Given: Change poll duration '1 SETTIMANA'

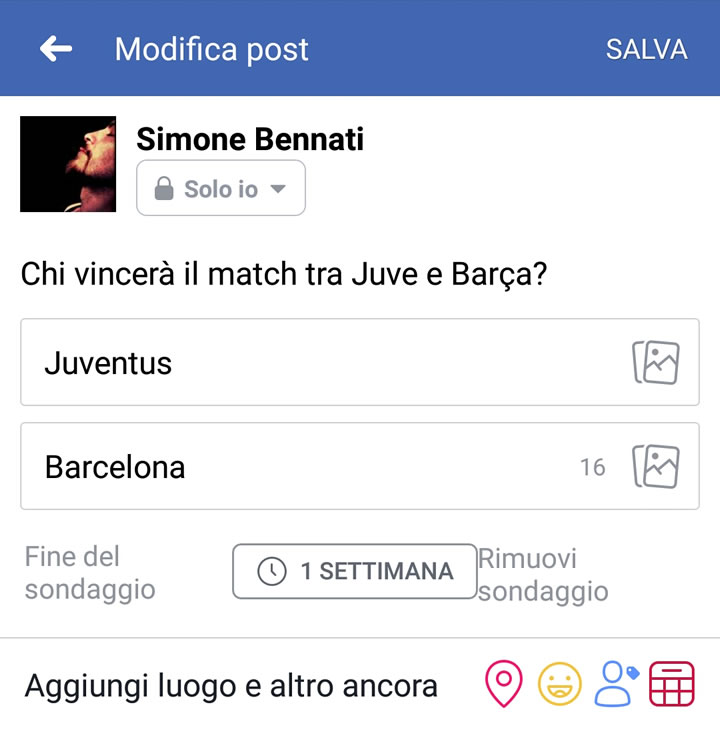Looking at the screenshot, I should click(355, 571).
